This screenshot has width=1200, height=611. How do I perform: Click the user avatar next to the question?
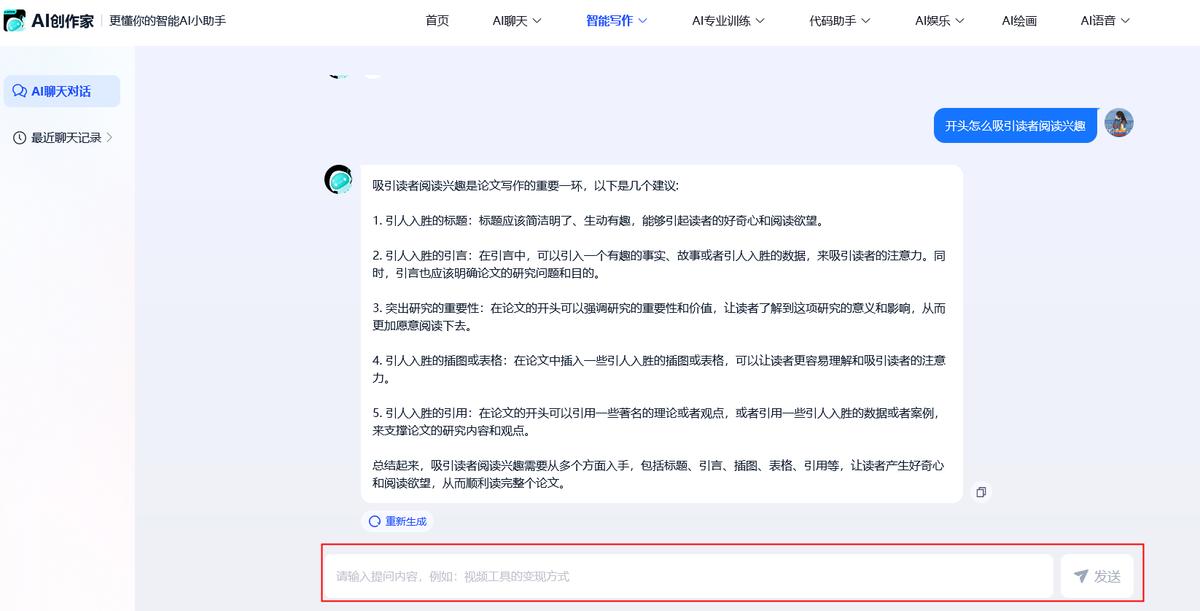(1118, 124)
